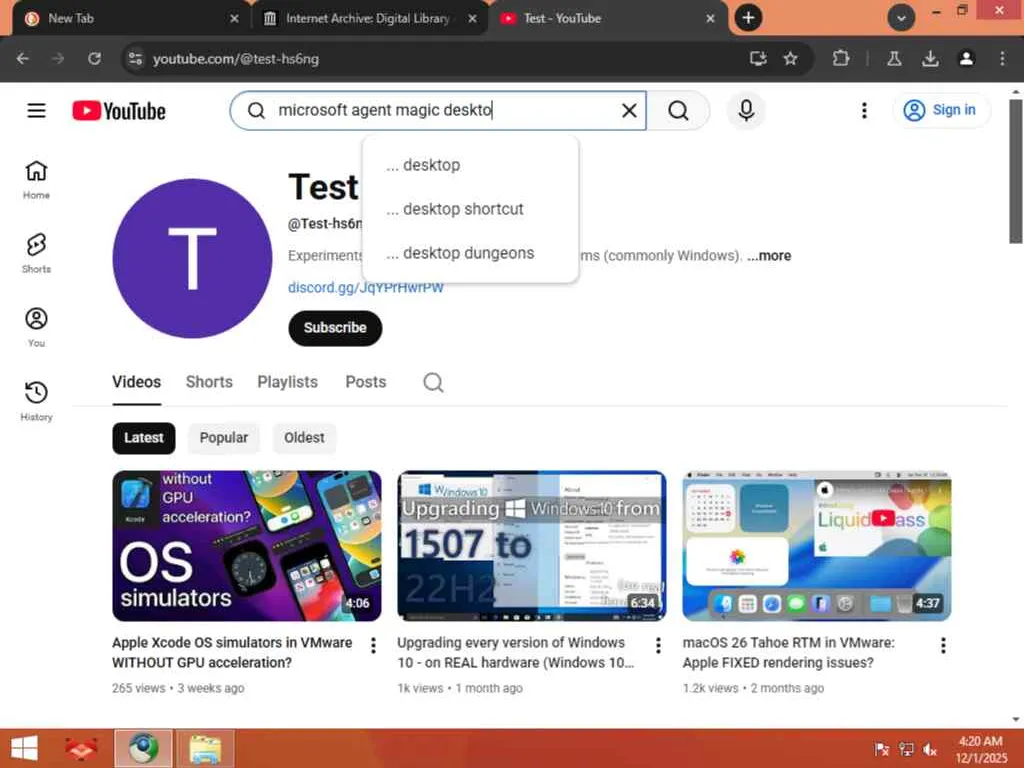Image resolution: width=1024 pixels, height=768 pixels.
Task: Open the You section in sidebar
Action: tap(37, 327)
